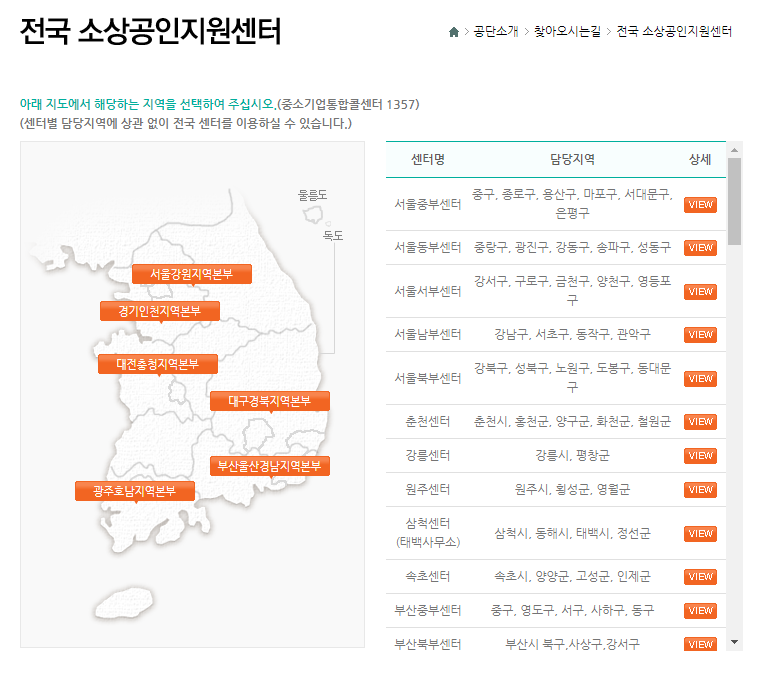Click the 원주센터 name cell

click(428, 490)
